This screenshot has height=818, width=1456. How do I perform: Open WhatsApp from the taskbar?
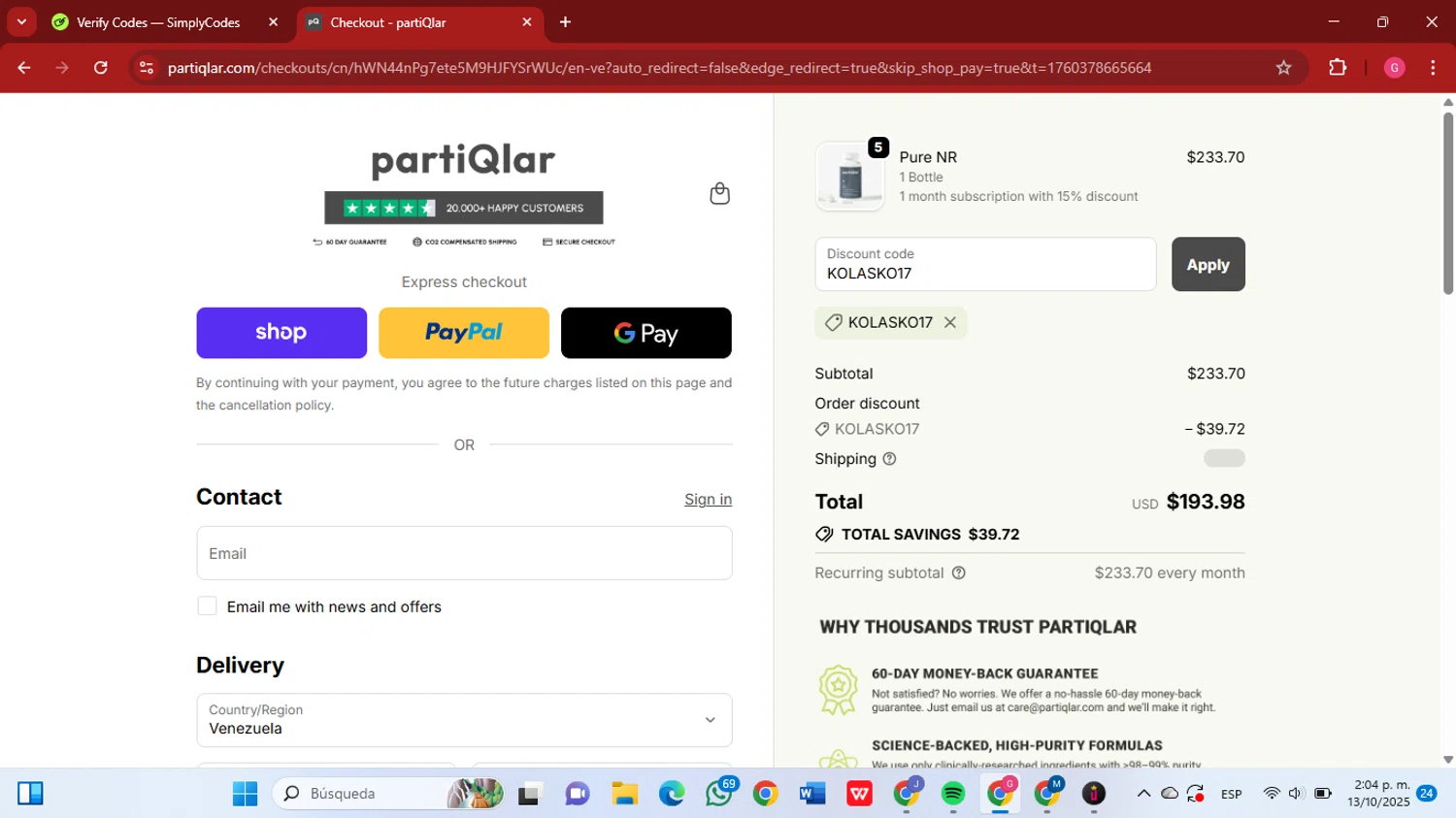[x=719, y=794]
